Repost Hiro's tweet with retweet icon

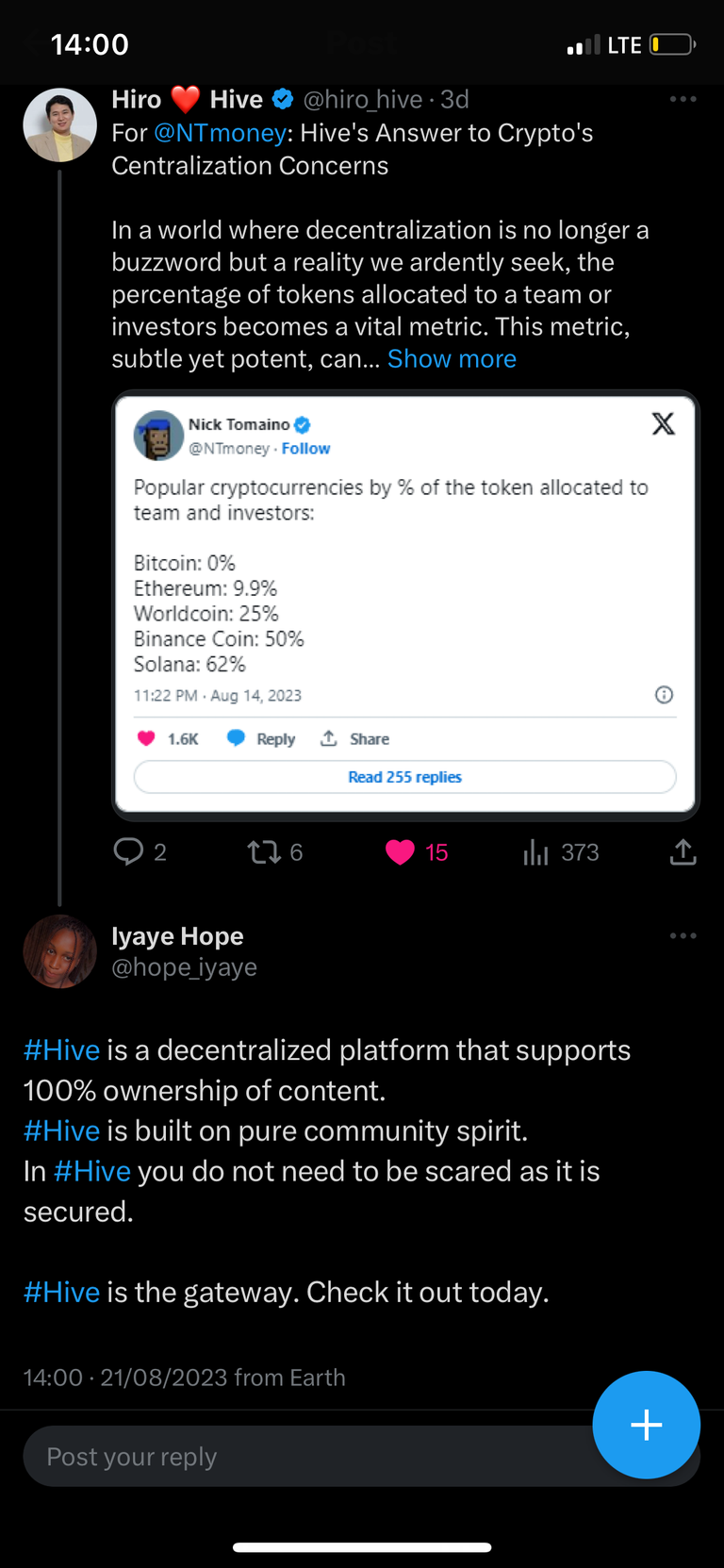(x=274, y=852)
